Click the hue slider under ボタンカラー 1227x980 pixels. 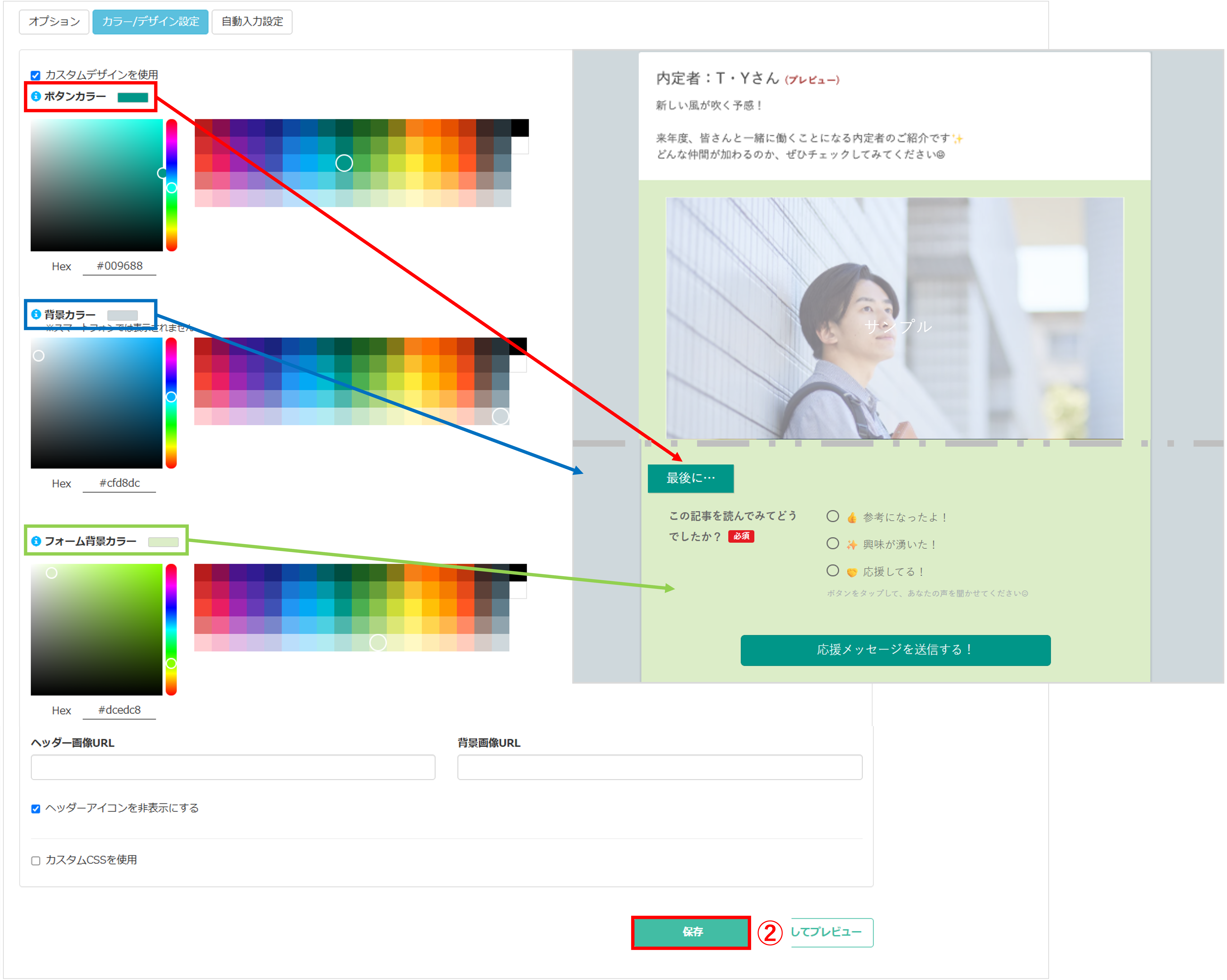click(x=171, y=185)
